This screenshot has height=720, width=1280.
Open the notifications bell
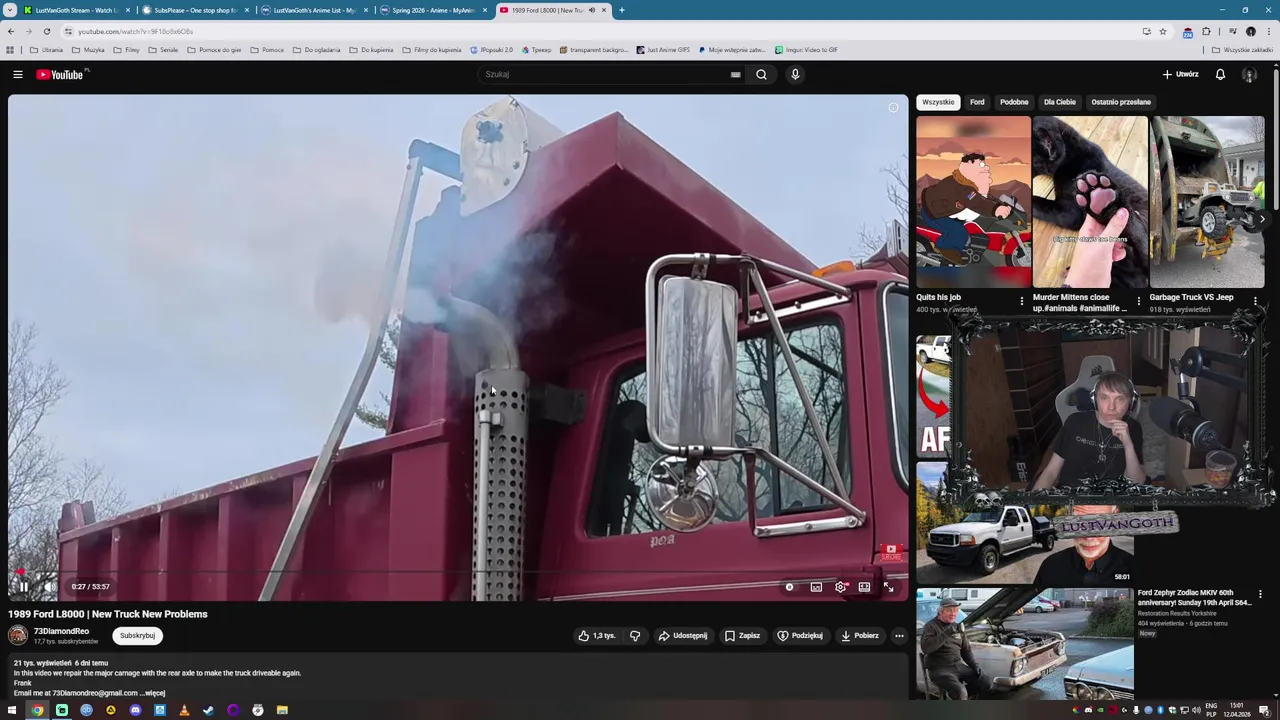1220,75
